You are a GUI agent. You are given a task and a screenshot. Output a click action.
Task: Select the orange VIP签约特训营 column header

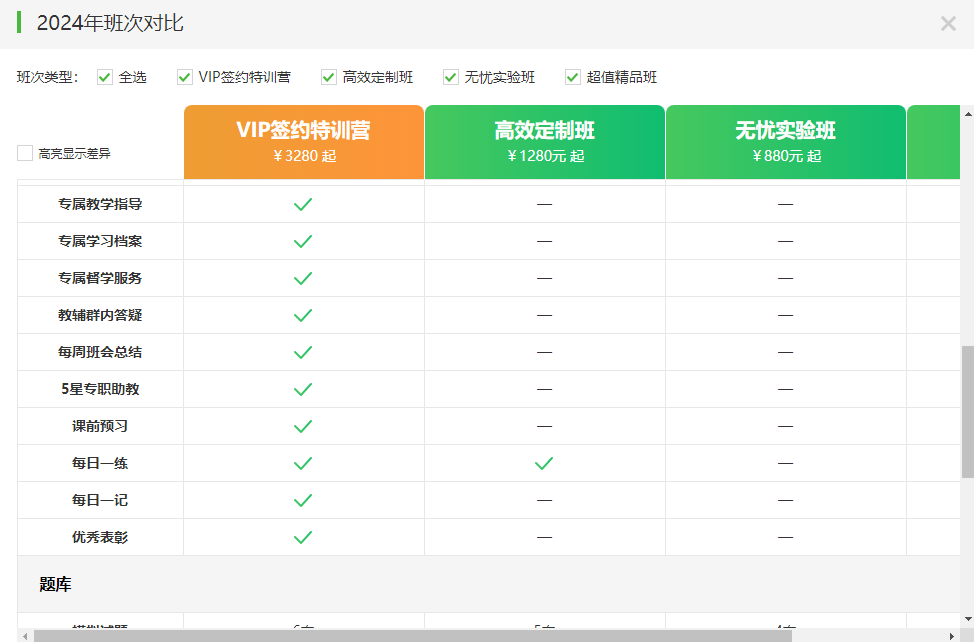pos(303,142)
